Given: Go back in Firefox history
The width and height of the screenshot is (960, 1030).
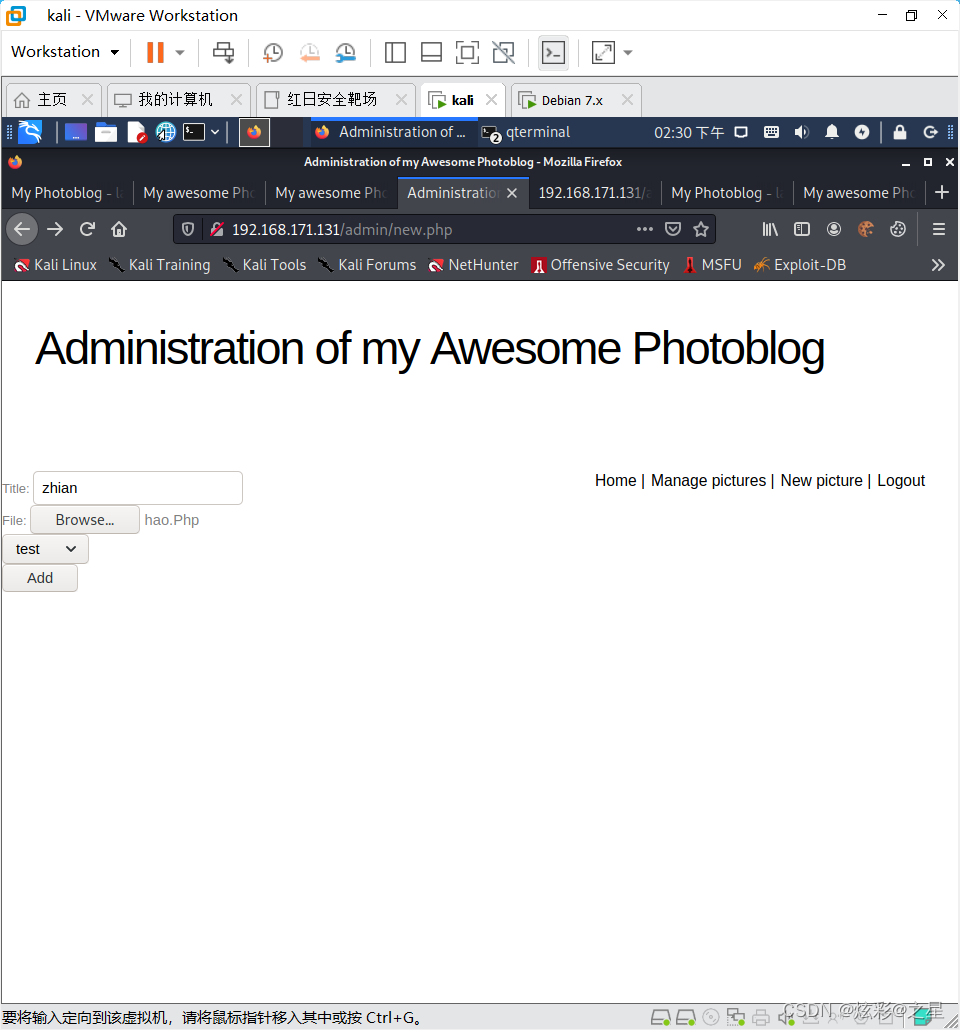Looking at the screenshot, I should pyautogui.click(x=22, y=229).
